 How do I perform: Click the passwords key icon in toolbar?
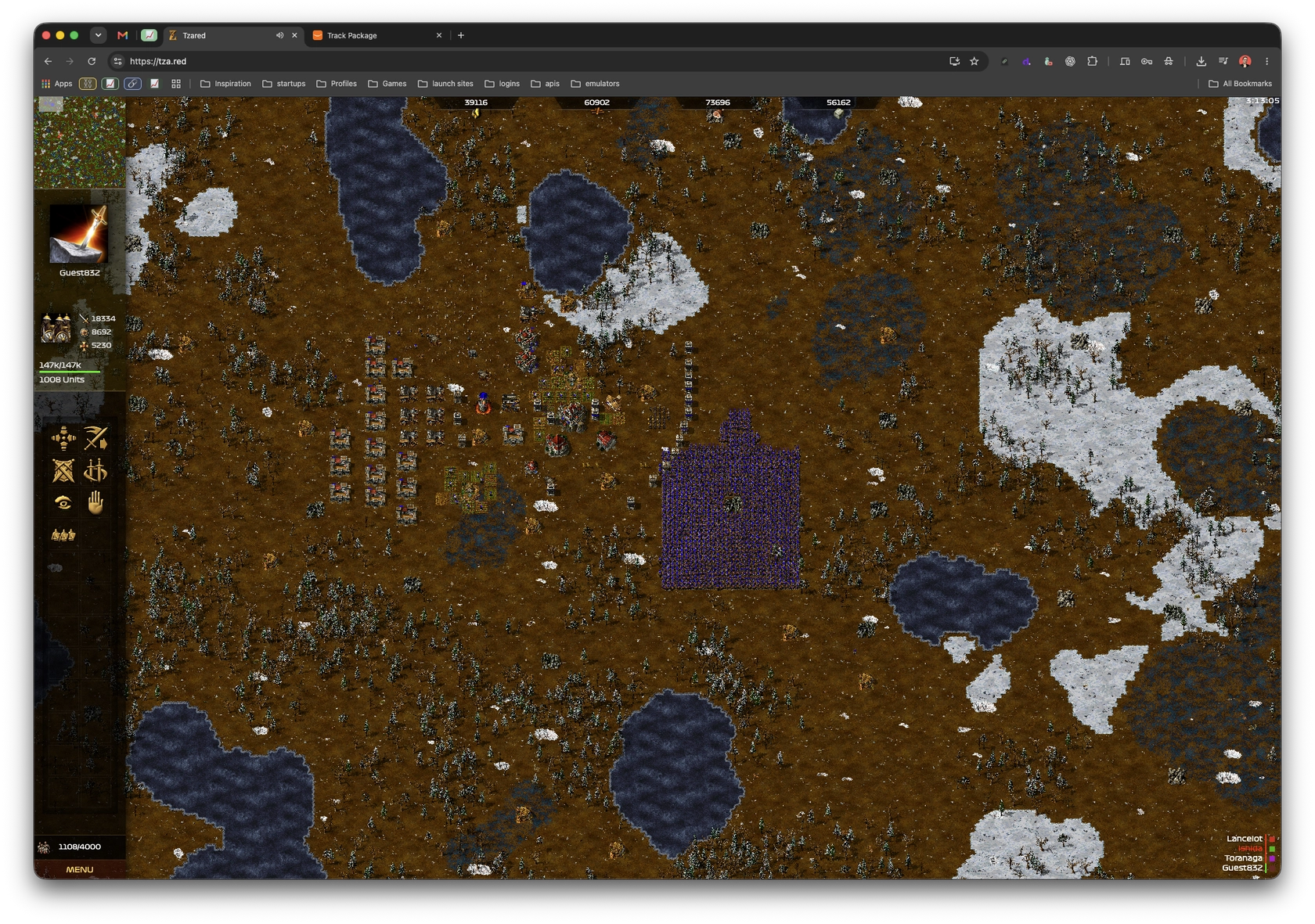point(1147,61)
